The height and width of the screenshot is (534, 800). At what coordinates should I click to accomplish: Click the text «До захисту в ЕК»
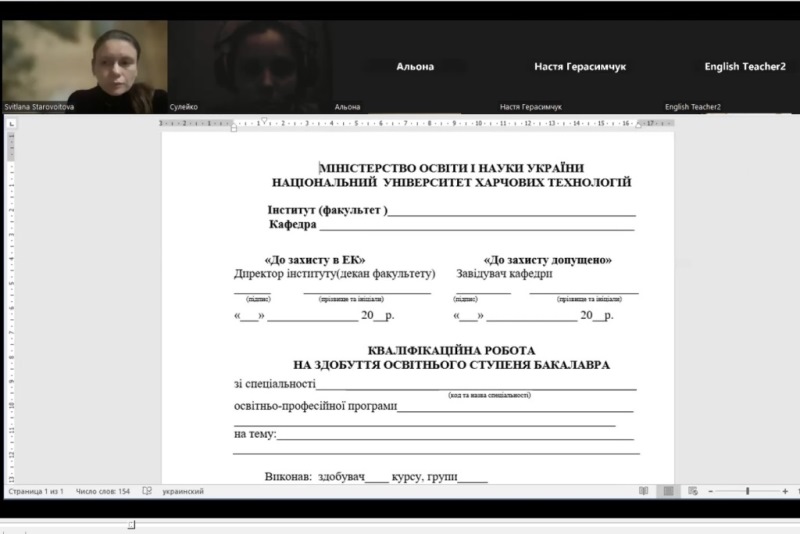coord(315,260)
